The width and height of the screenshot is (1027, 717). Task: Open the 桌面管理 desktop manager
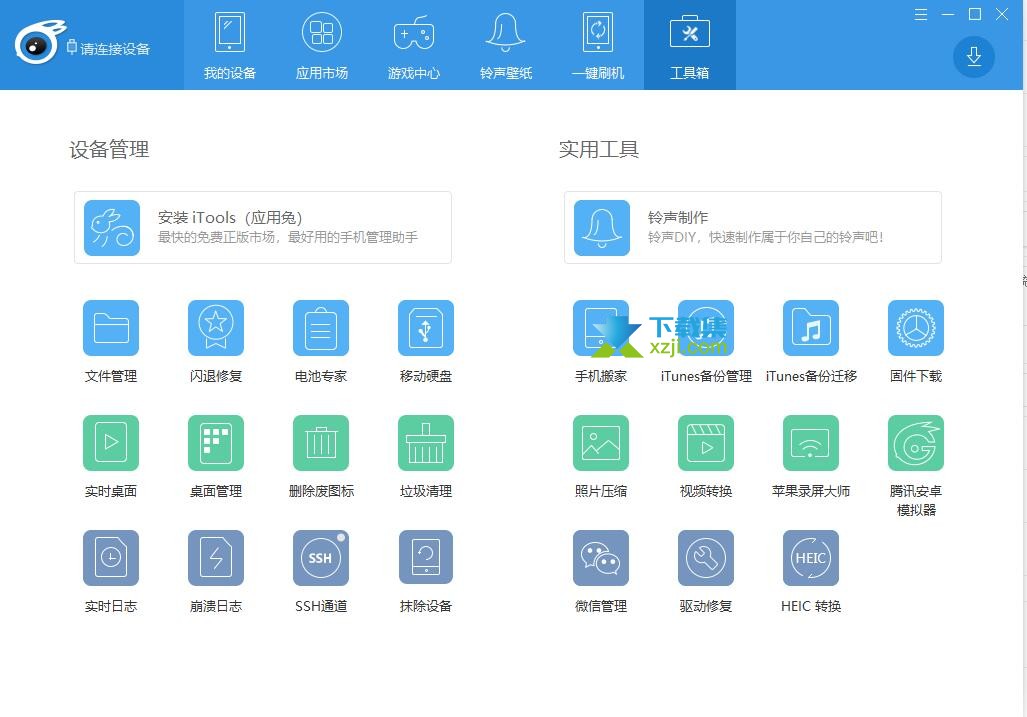(x=215, y=443)
